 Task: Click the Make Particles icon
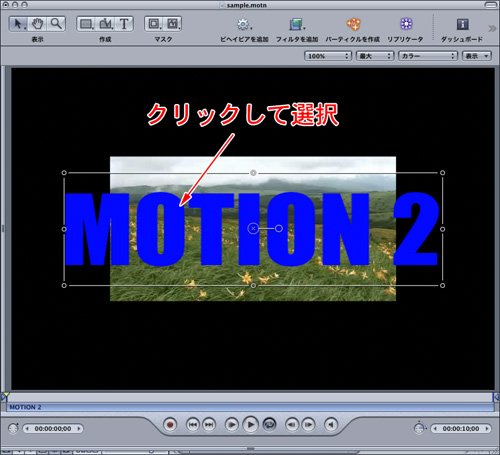click(353, 24)
